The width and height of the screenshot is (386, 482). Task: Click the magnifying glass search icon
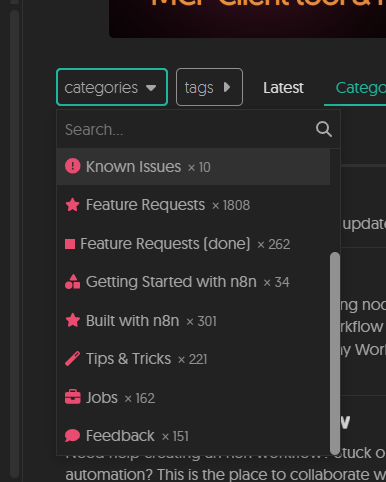tap(324, 129)
